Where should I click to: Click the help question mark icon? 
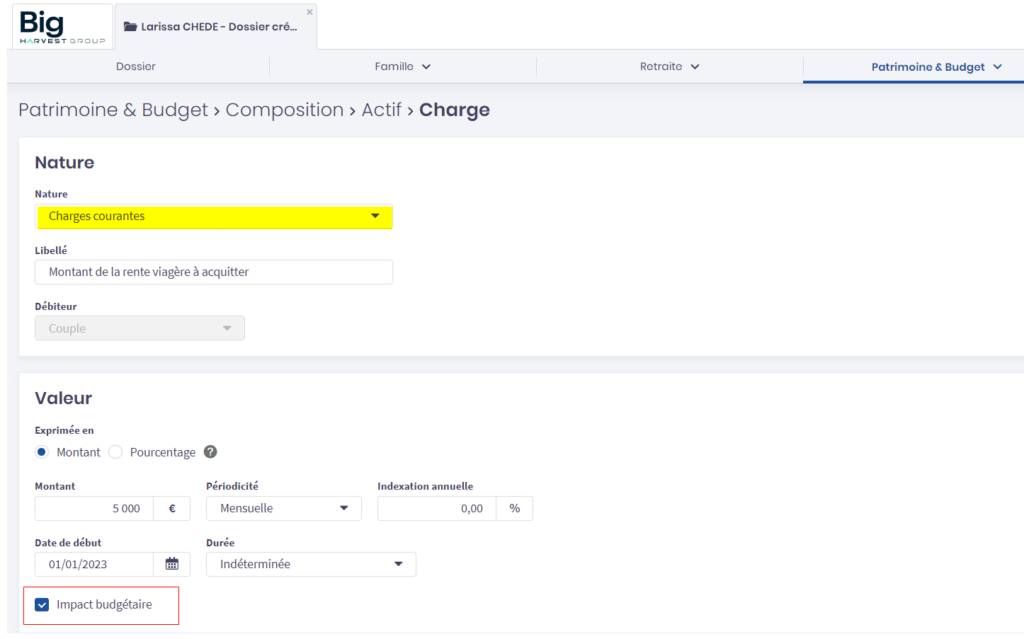coord(210,452)
